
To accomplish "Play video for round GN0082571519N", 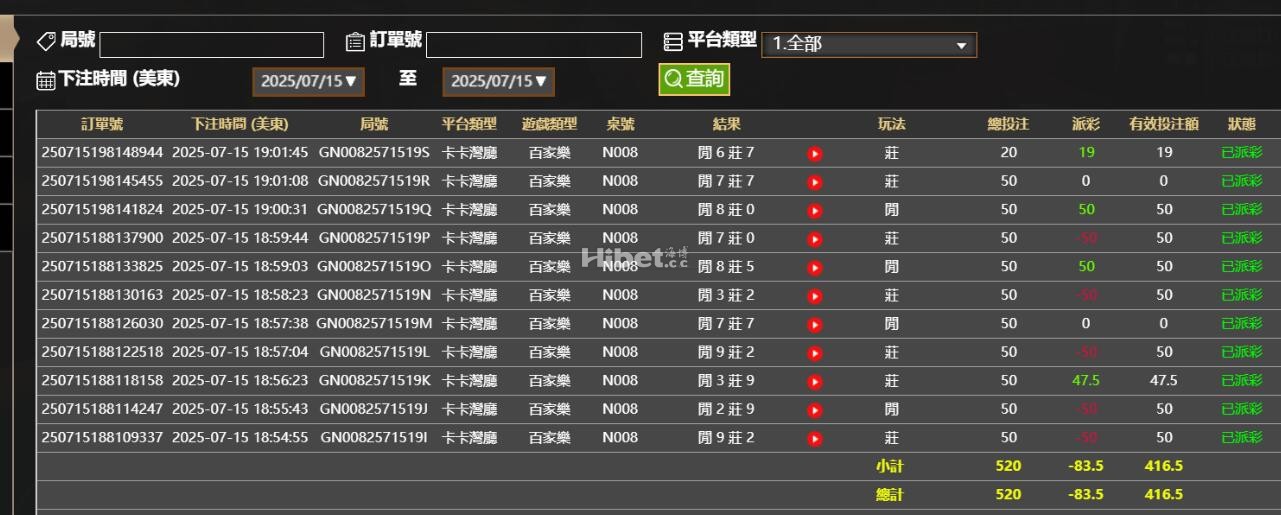I will [x=815, y=296].
